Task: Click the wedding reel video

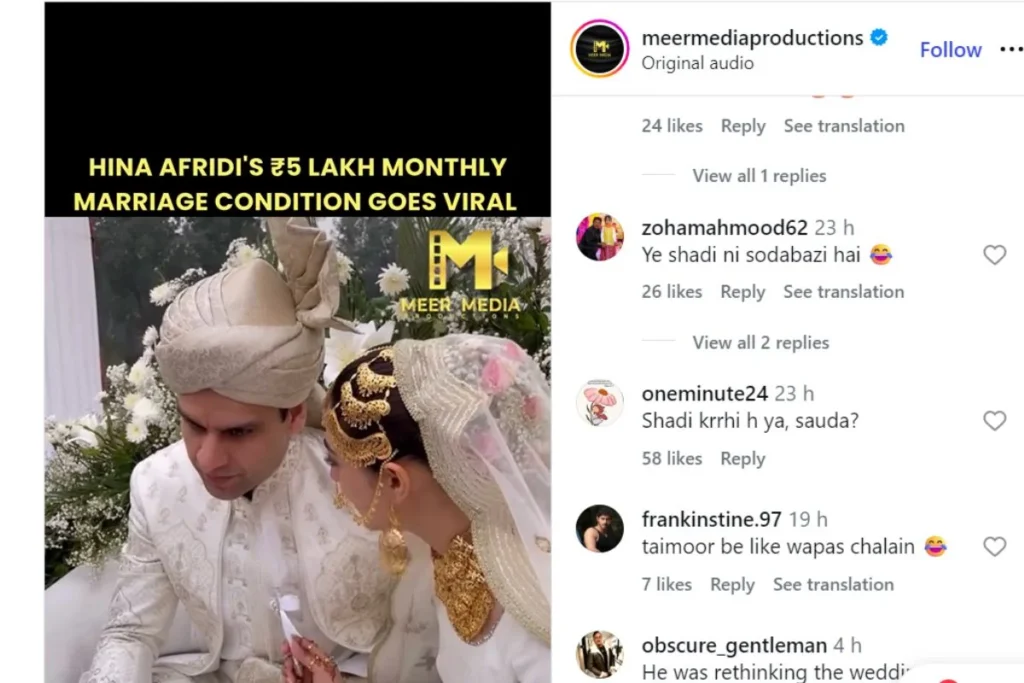Action: coord(298,342)
